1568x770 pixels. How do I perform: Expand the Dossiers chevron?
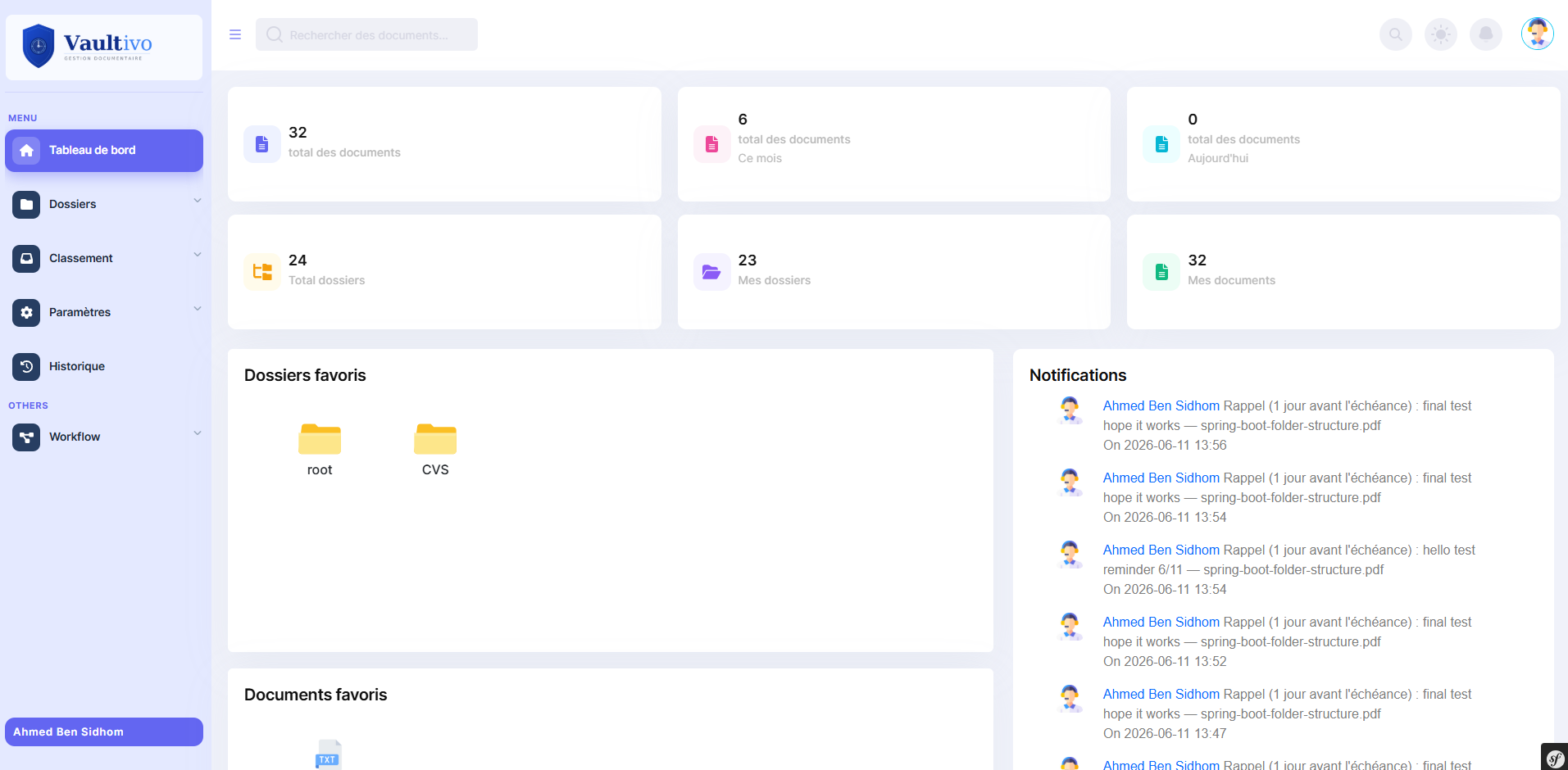click(x=197, y=201)
